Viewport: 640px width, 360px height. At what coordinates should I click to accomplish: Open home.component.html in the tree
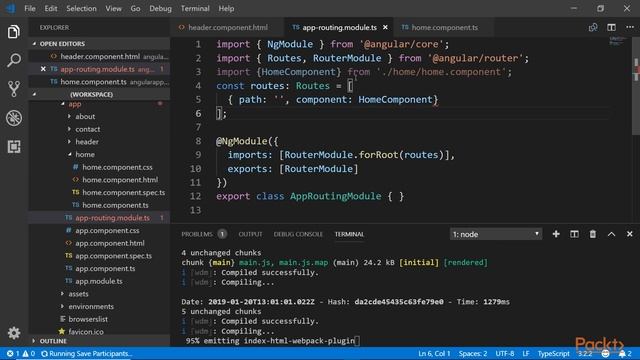coord(120,180)
